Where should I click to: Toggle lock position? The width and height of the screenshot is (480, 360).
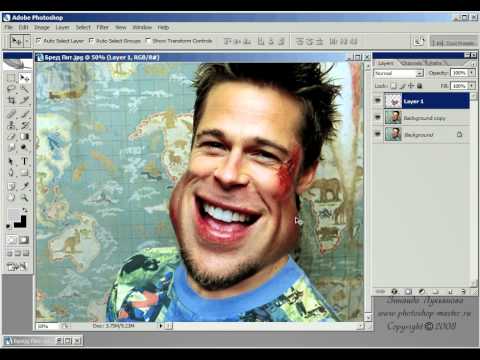(x=411, y=86)
